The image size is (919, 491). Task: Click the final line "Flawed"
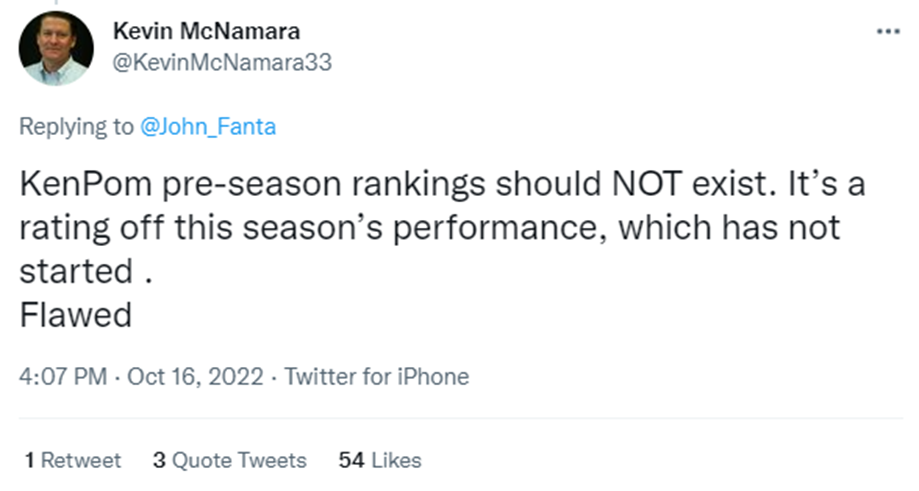76,316
